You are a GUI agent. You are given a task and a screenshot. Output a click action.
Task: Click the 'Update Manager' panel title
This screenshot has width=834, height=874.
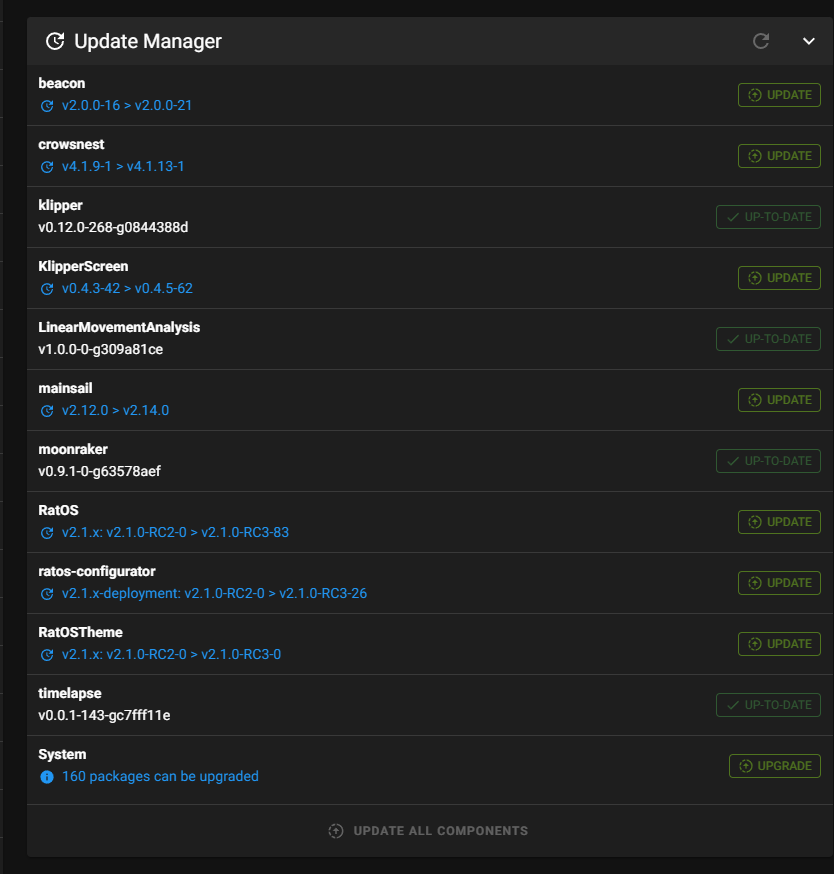coord(148,41)
